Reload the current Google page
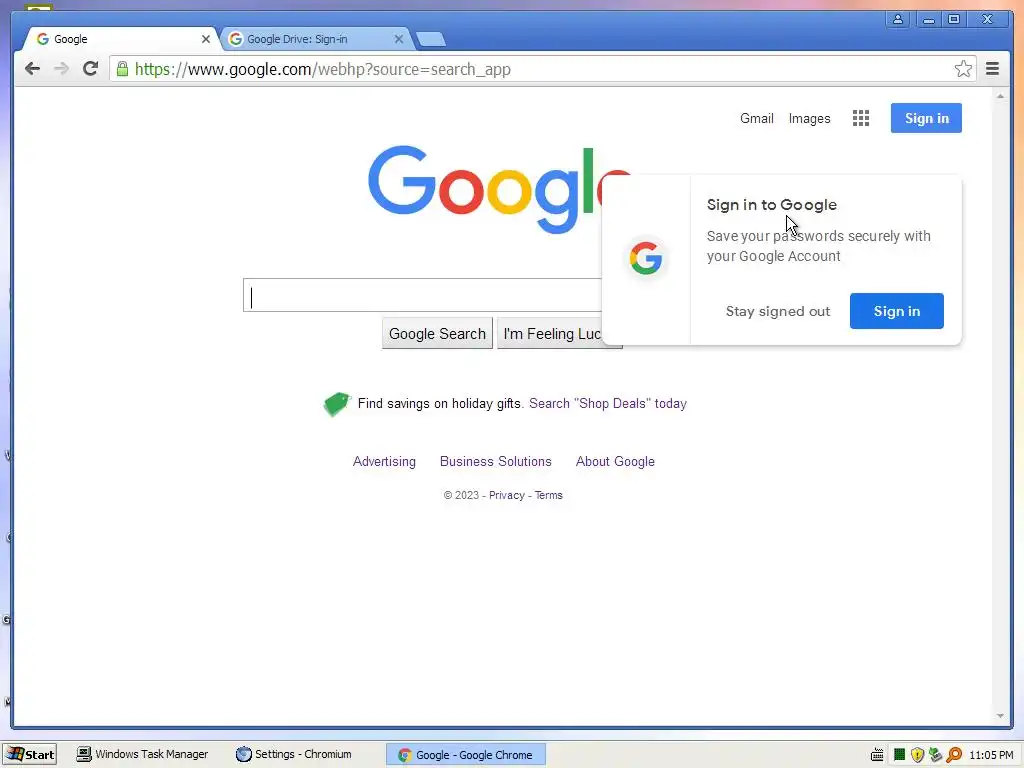The height and width of the screenshot is (768, 1024). (91, 69)
